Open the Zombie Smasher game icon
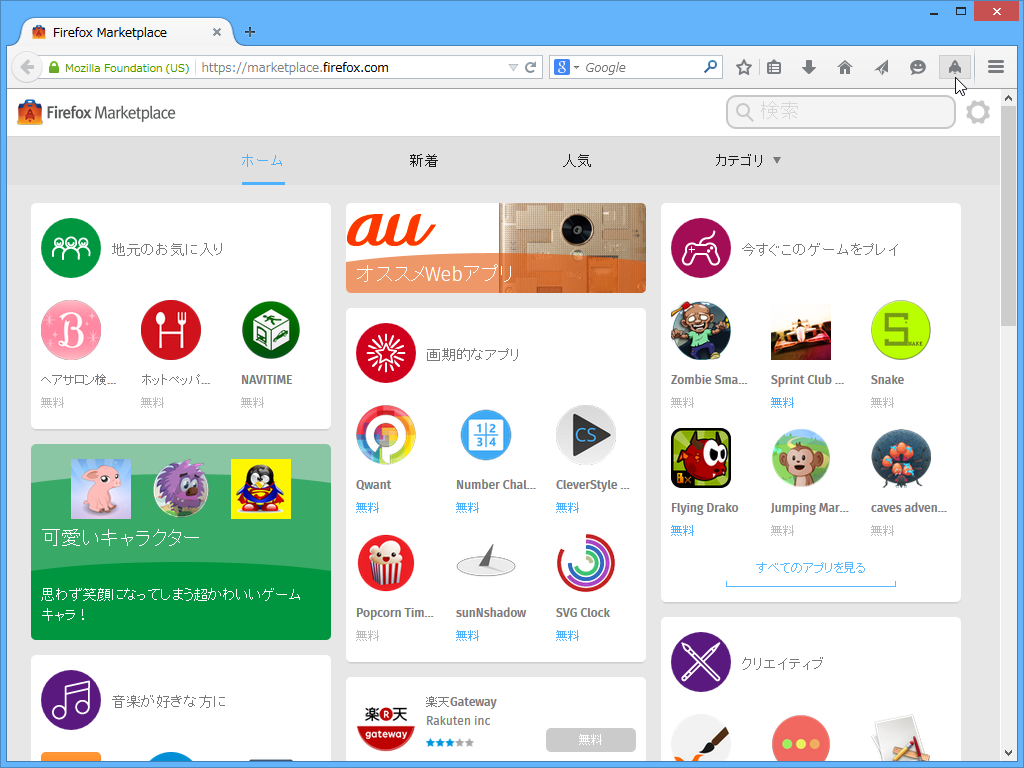 pos(701,330)
